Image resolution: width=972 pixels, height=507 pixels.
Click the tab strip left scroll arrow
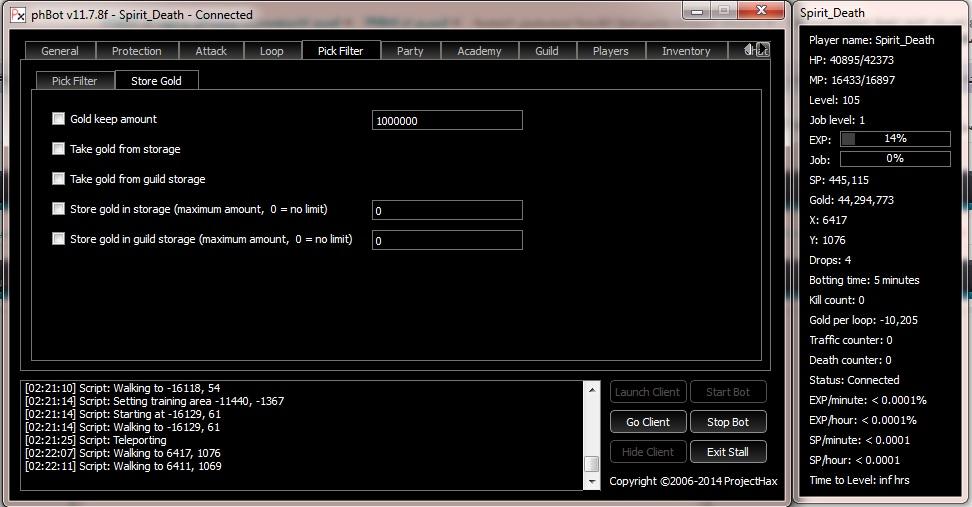pyautogui.click(x=749, y=49)
